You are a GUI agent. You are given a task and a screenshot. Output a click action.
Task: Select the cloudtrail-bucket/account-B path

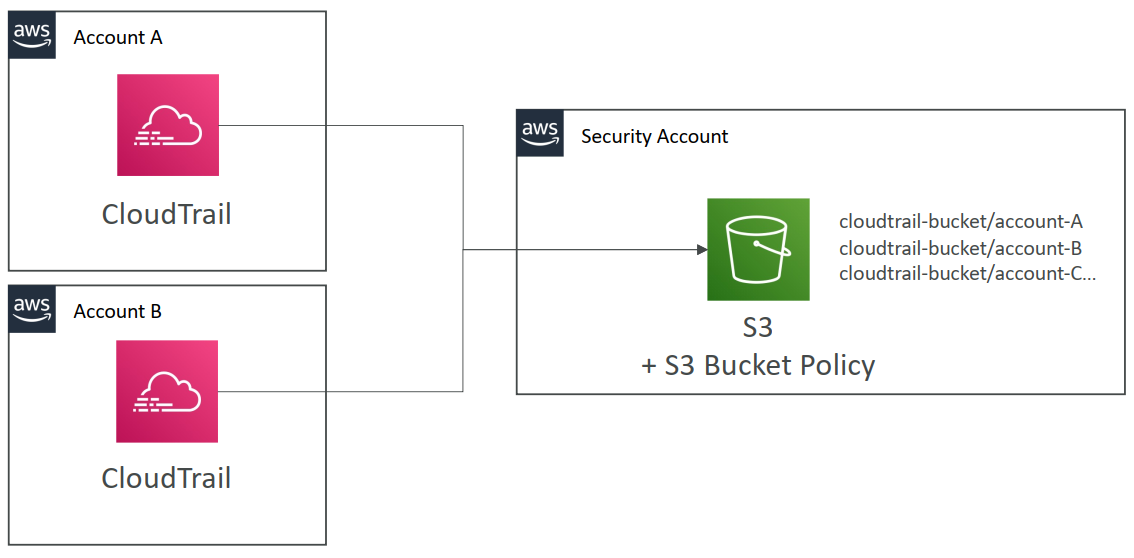pyautogui.click(x=961, y=248)
